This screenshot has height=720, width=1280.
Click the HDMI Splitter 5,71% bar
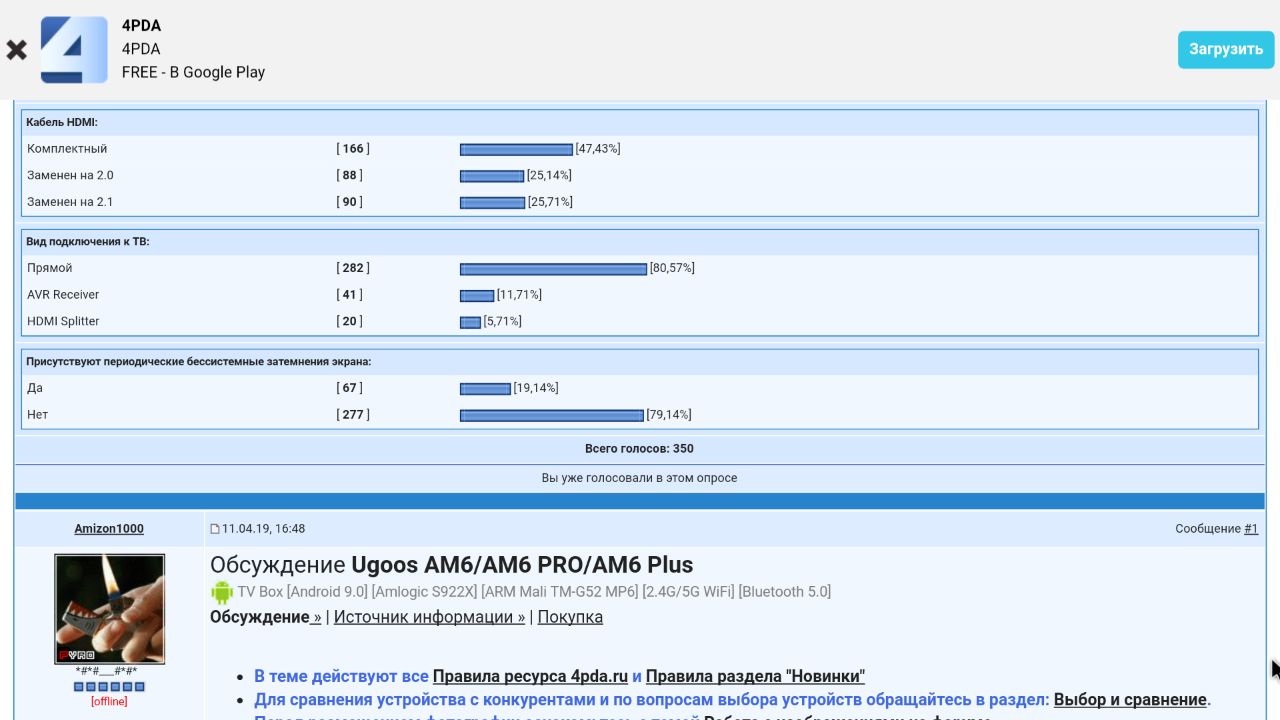point(470,322)
